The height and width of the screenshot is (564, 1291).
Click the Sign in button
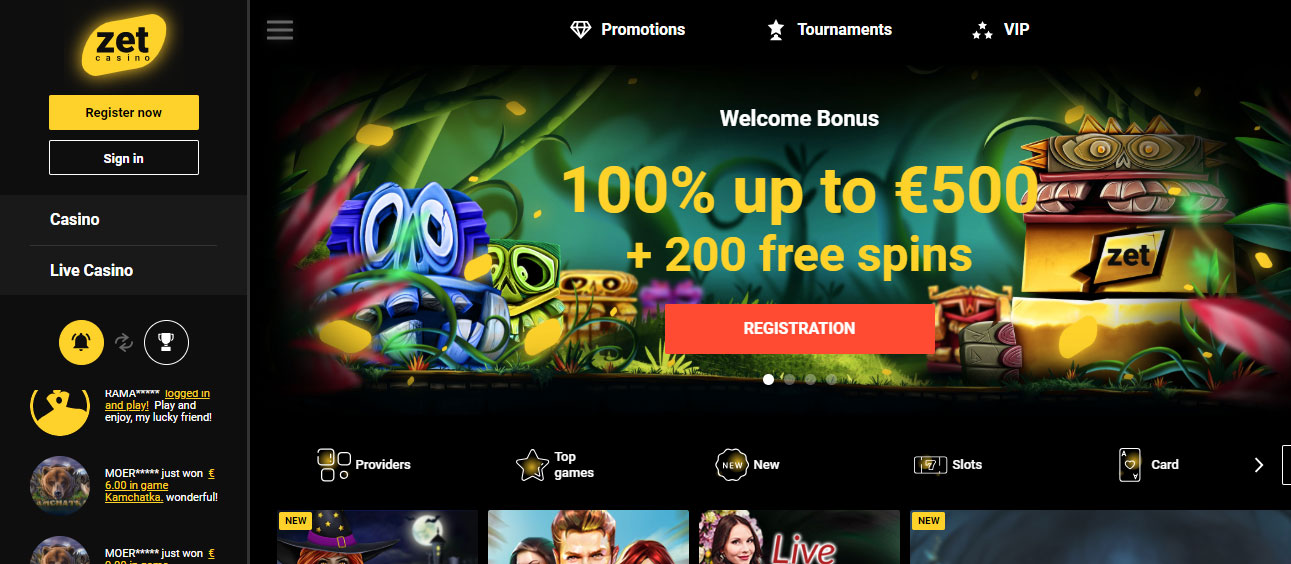pos(124,158)
